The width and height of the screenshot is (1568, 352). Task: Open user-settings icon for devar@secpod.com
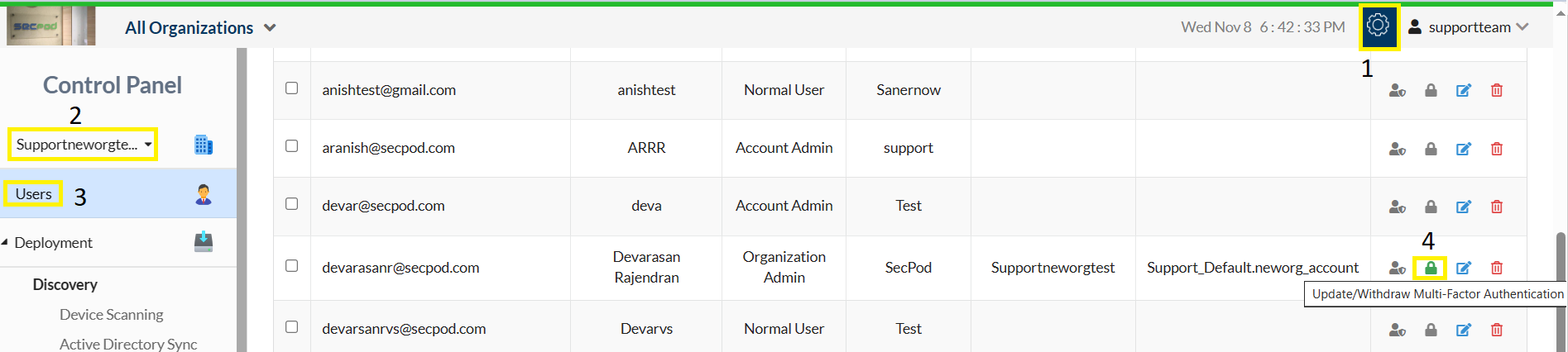pyautogui.click(x=1397, y=207)
